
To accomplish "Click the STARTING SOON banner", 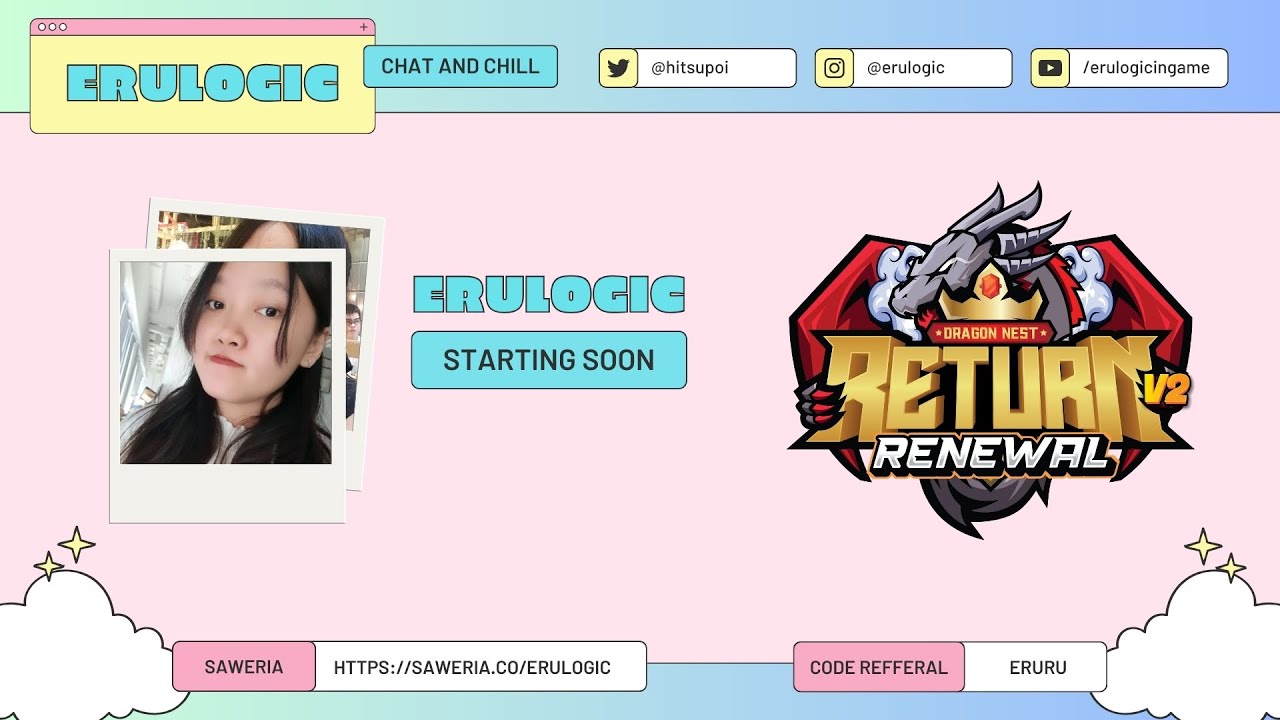I will [x=549, y=360].
